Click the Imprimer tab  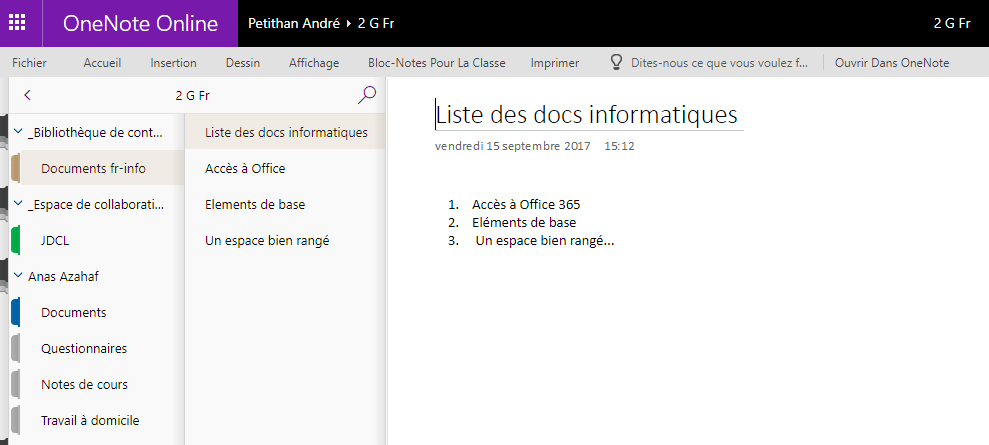(x=555, y=63)
